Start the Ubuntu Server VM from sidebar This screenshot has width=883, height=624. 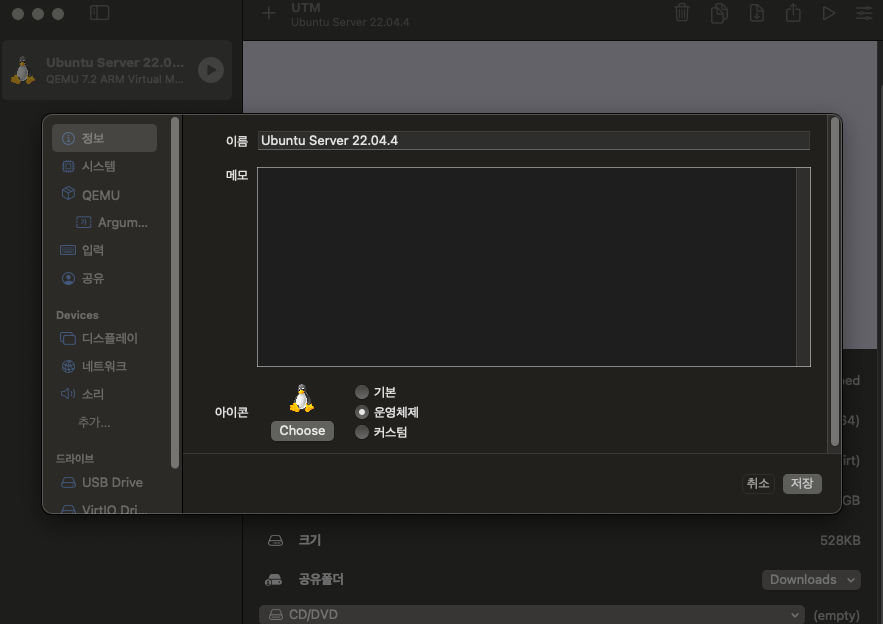(x=211, y=70)
